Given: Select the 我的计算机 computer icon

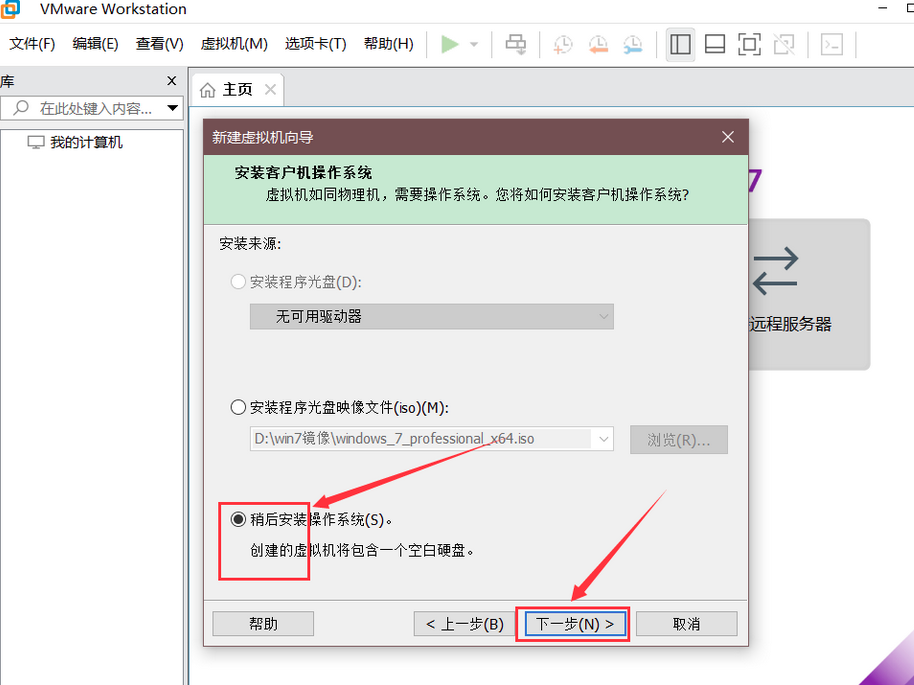Looking at the screenshot, I should 36,141.
